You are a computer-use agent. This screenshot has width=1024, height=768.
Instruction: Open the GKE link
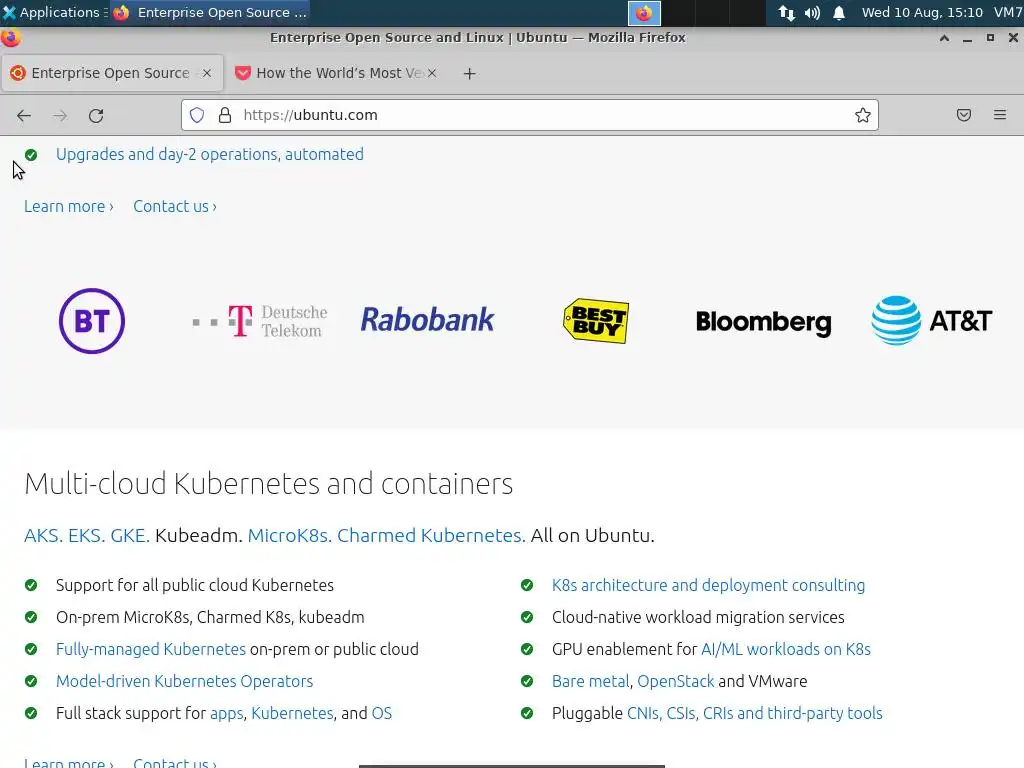[x=130, y=536]
